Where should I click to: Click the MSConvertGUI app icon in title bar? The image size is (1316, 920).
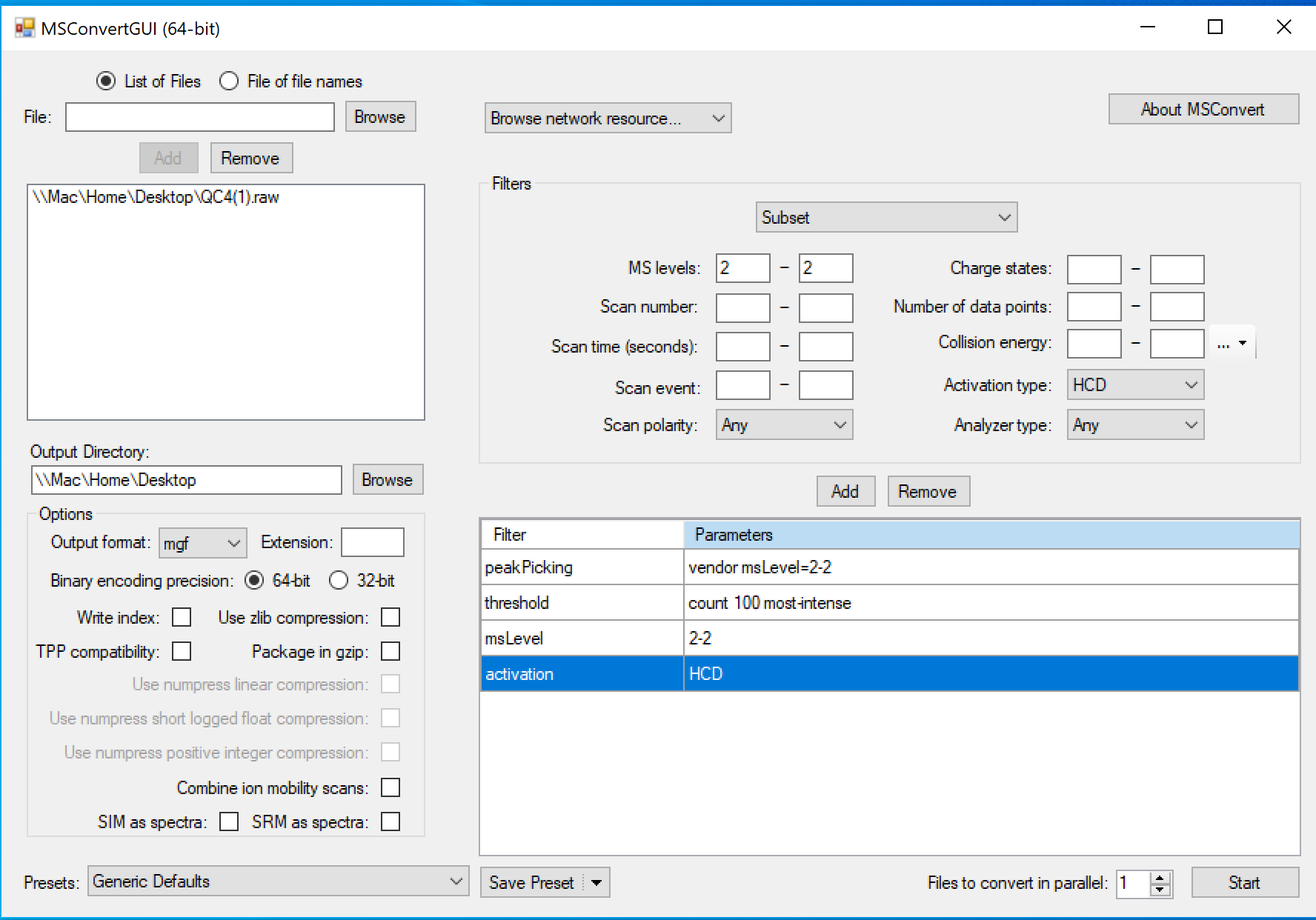[x=24, y=28]
